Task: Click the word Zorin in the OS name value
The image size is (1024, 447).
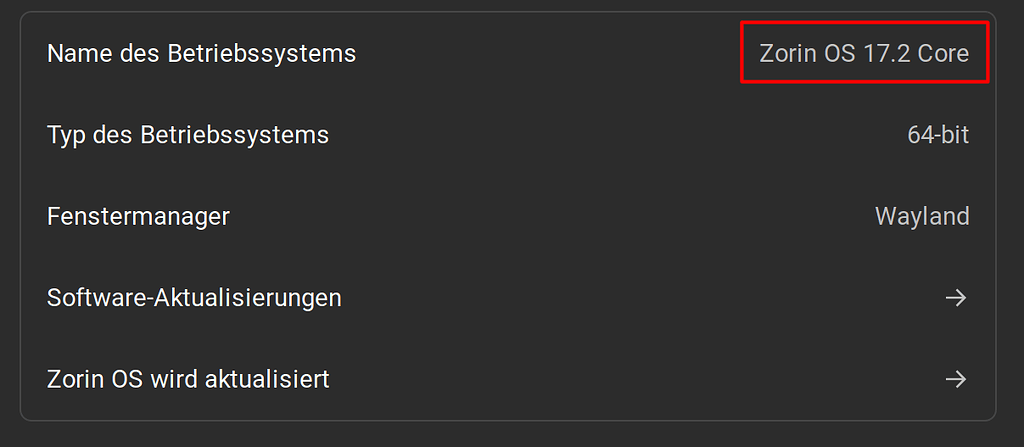Action: (788, 54)
